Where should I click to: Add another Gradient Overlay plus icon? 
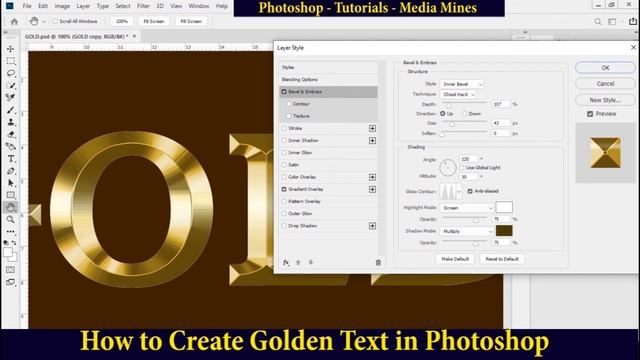pos(372,189)
